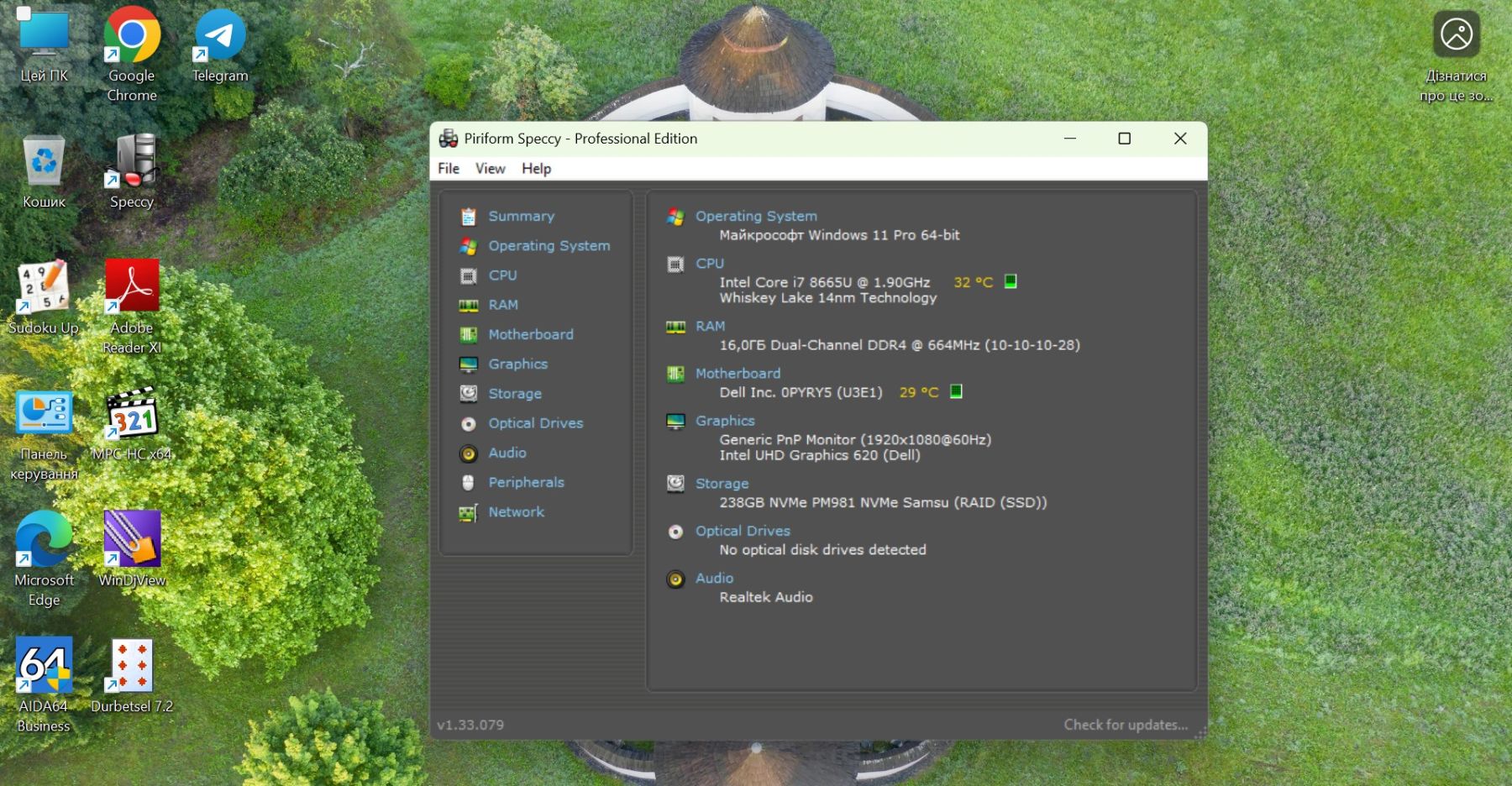
Task: Click the CPU icon in summary panel
Action: click(675, 265)
